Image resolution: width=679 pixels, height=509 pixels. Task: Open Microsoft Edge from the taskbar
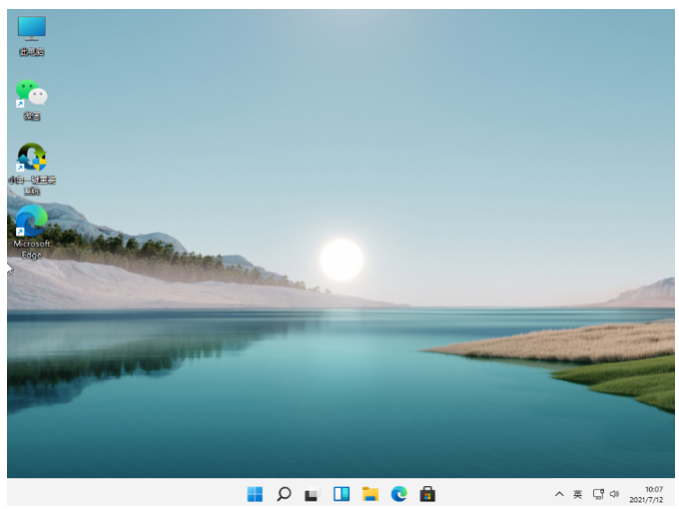click(x=399, y=493)
